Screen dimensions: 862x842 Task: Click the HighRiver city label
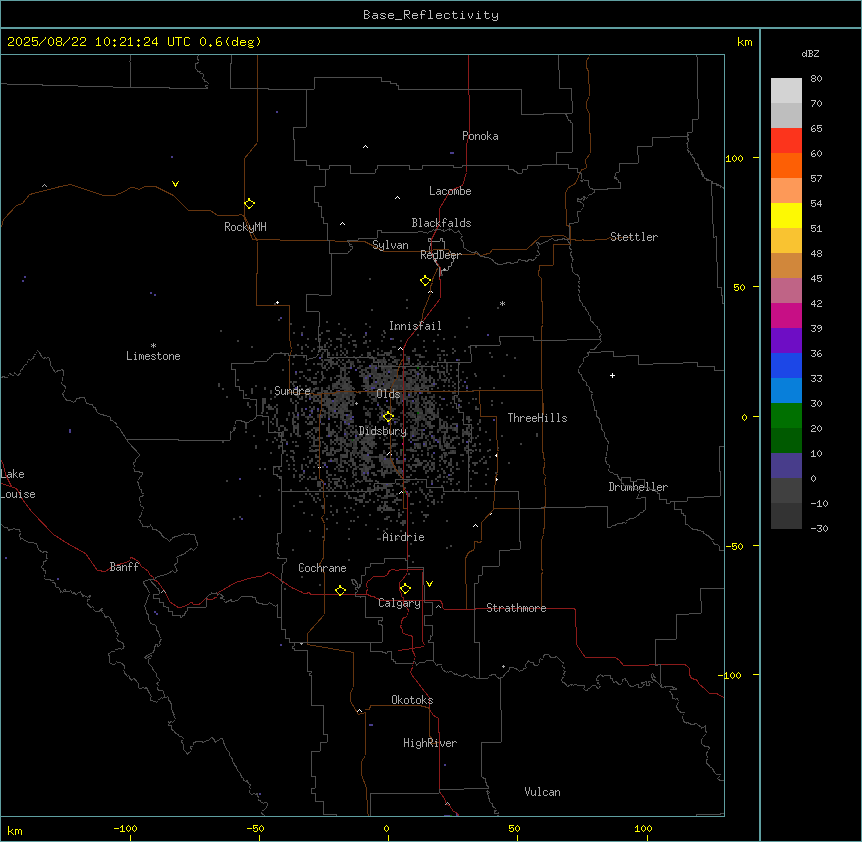430,743
